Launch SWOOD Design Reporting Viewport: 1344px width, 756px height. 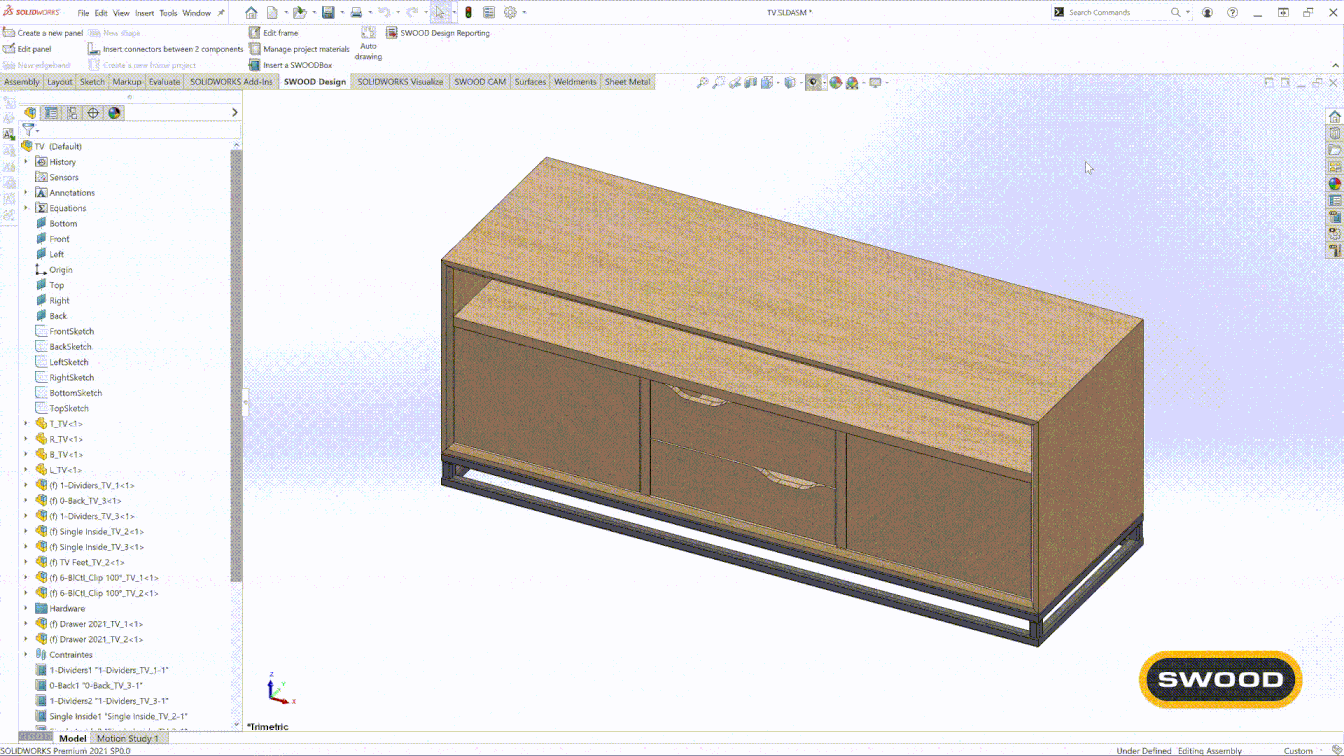tap(438, 33)
